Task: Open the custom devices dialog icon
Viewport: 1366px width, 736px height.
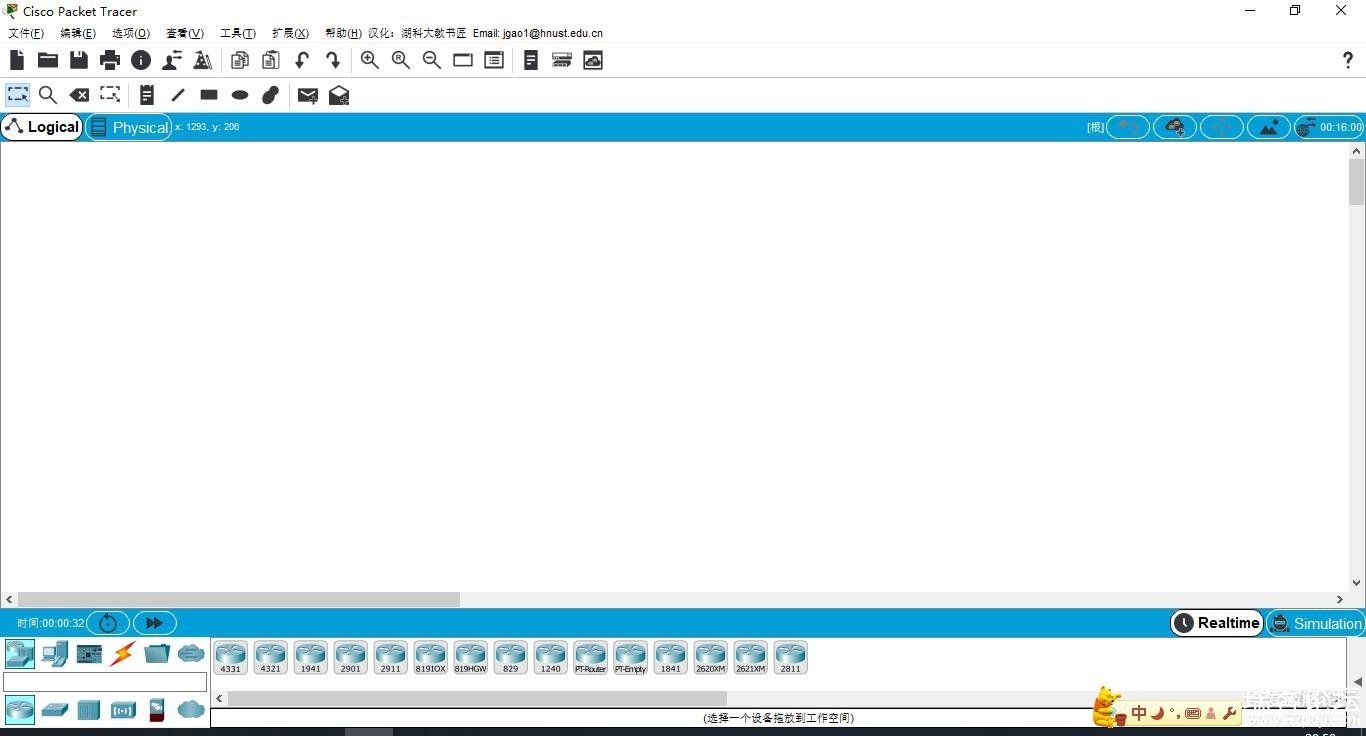Action: [x=494, y=60]
